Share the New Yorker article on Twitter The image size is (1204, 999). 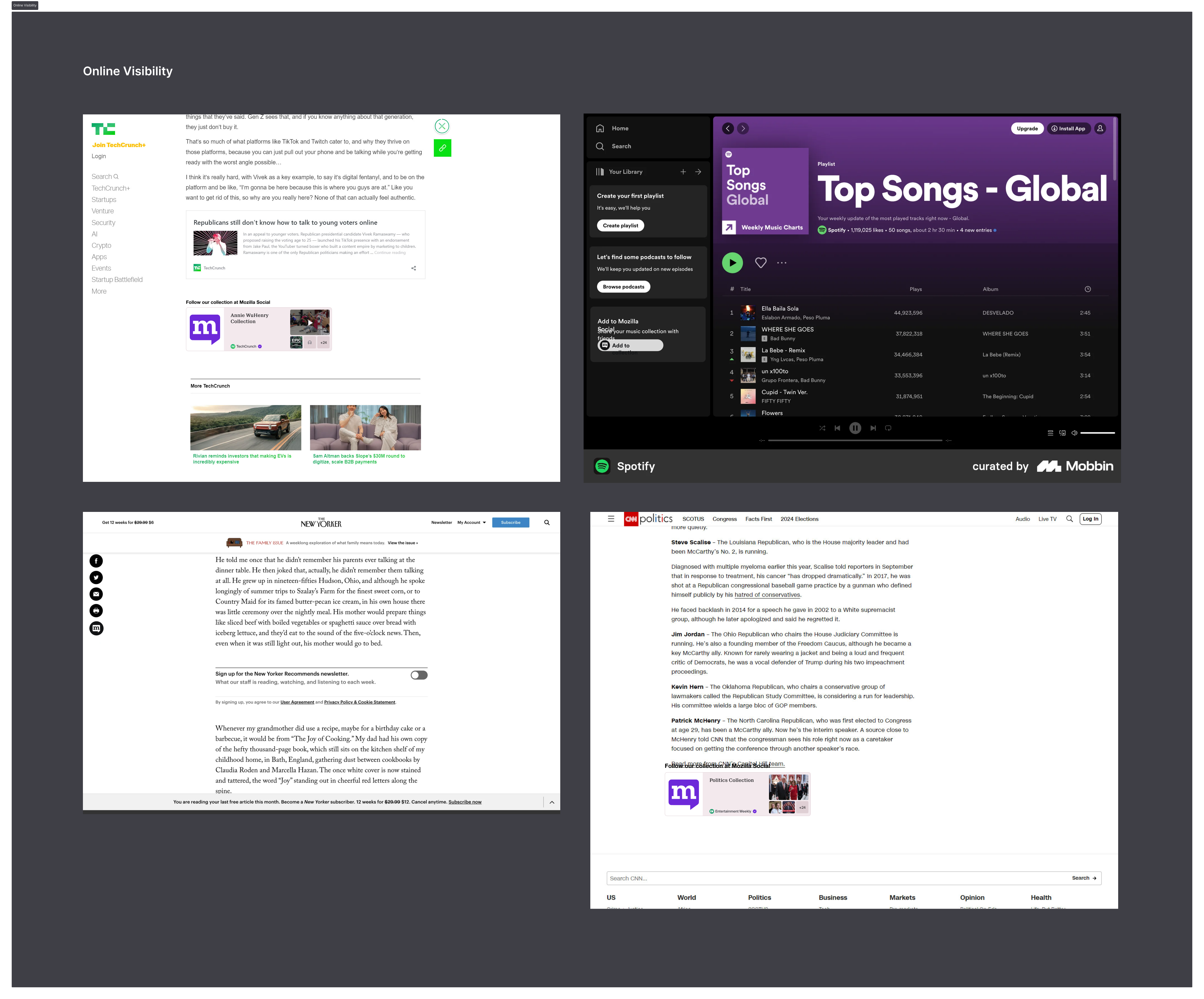pyautogui.click(x=96, y=577)
